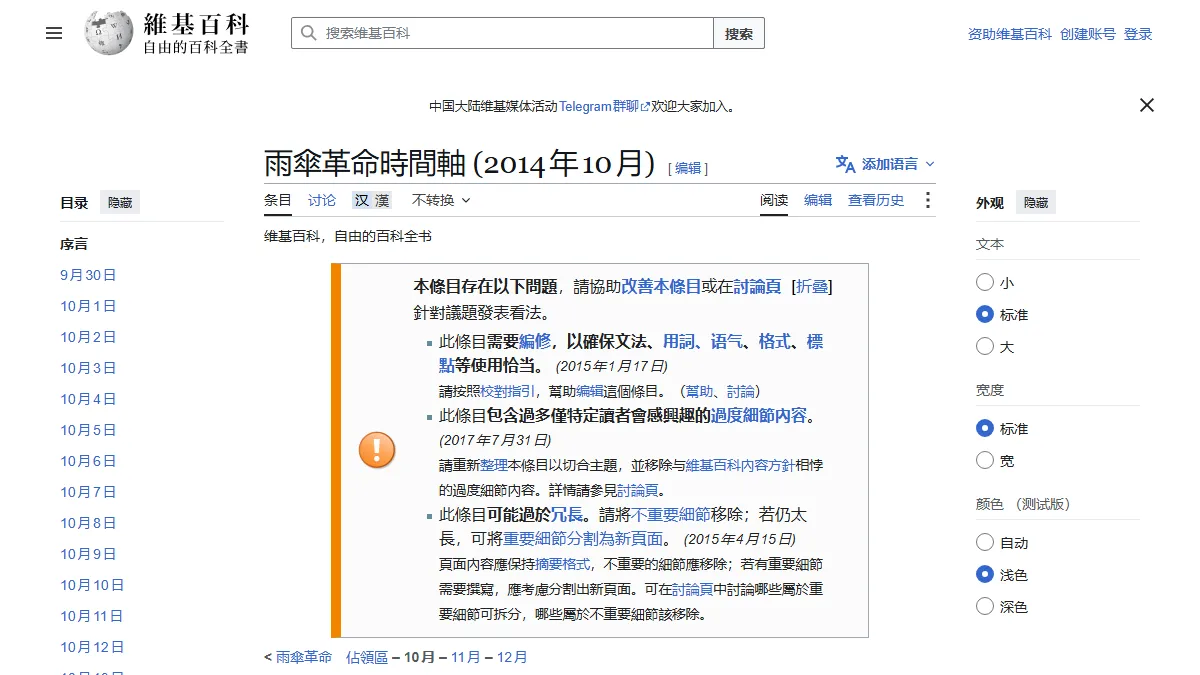Select the 汉 漢 variant tab

click(x=371, y=200)
